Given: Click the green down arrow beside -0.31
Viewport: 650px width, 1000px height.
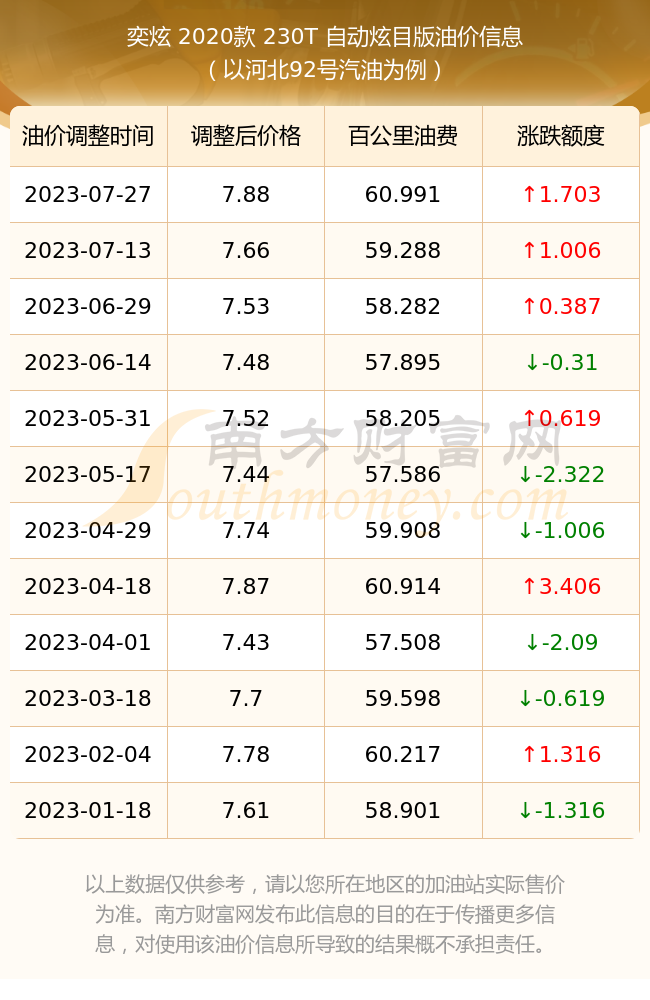Looking at the screenshot, I should 532,363.
